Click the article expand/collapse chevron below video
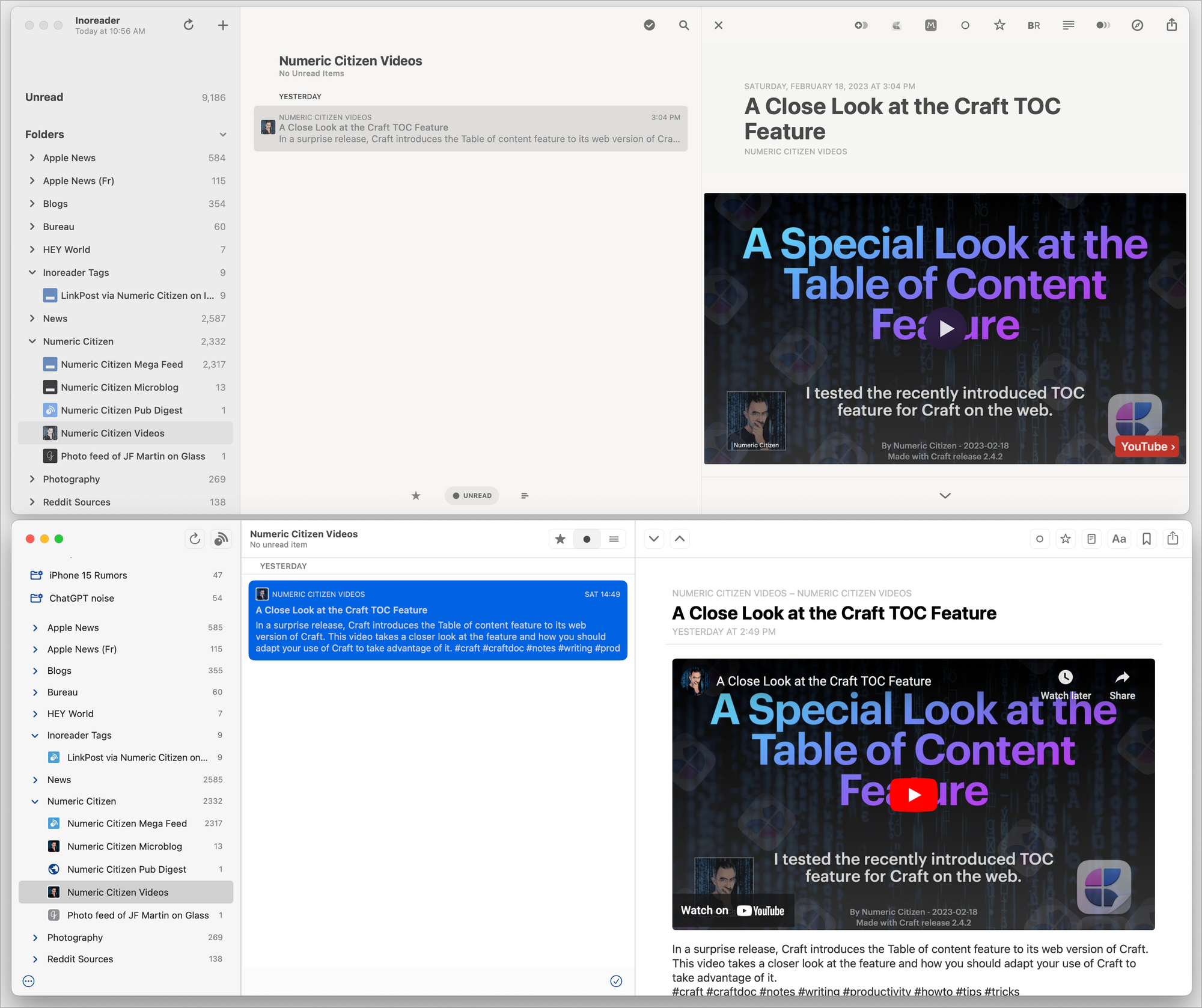Screen dimensions: 1202x1008 tap(944, 495)
